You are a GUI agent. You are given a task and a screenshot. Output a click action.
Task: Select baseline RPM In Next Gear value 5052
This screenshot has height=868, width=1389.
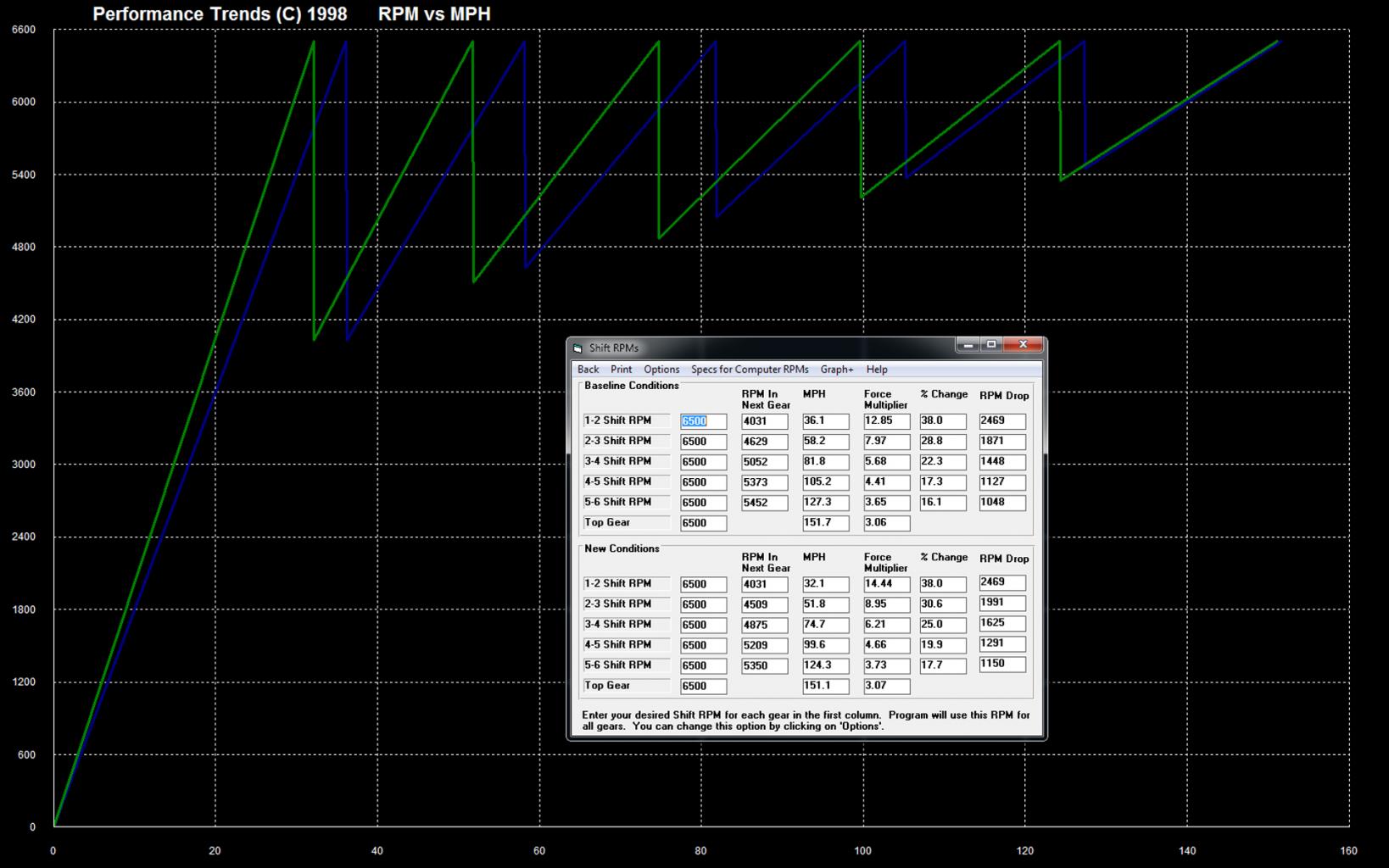(x=765, y=462)
